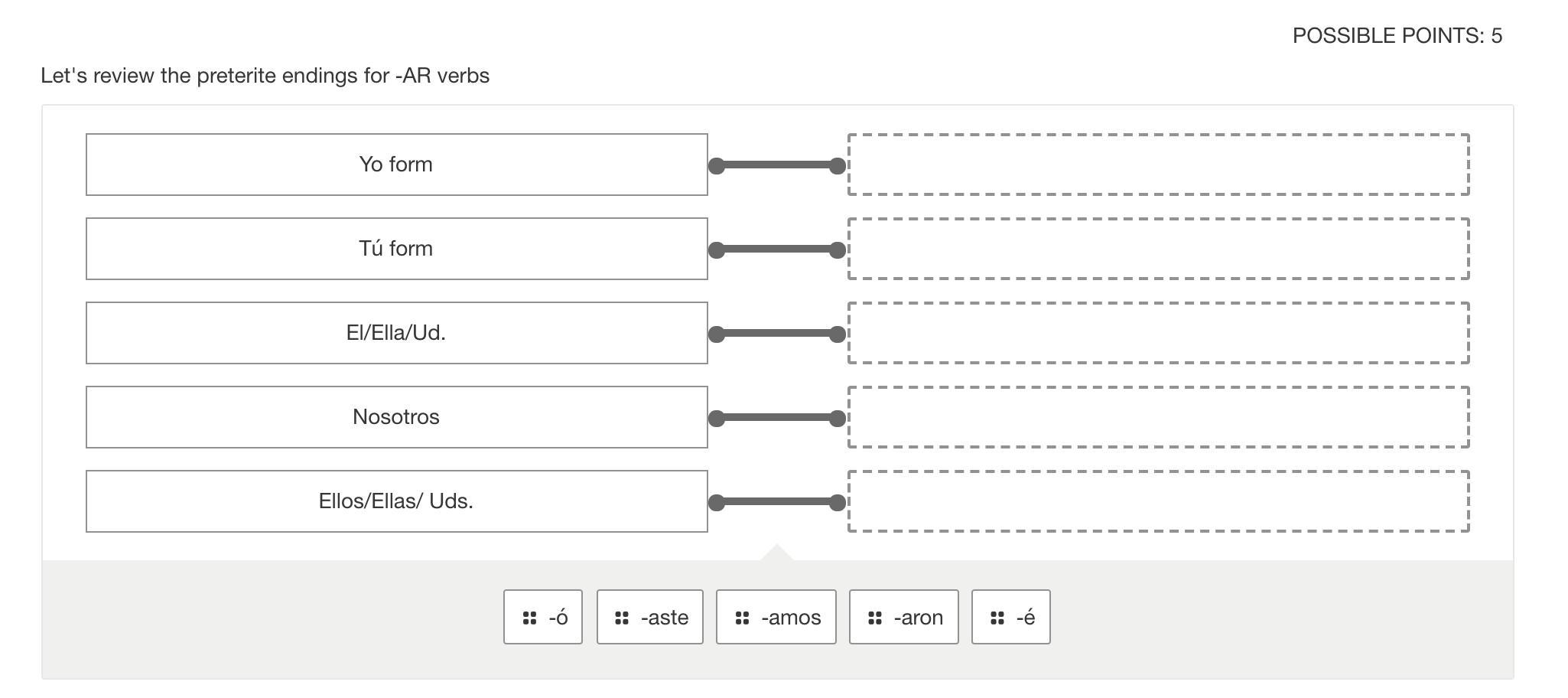Viewport: 1568px width, 698px height.
Task: Click the empty drop zone beside Nosotros
Action: pyautogui.click(x=1158, y=417)
